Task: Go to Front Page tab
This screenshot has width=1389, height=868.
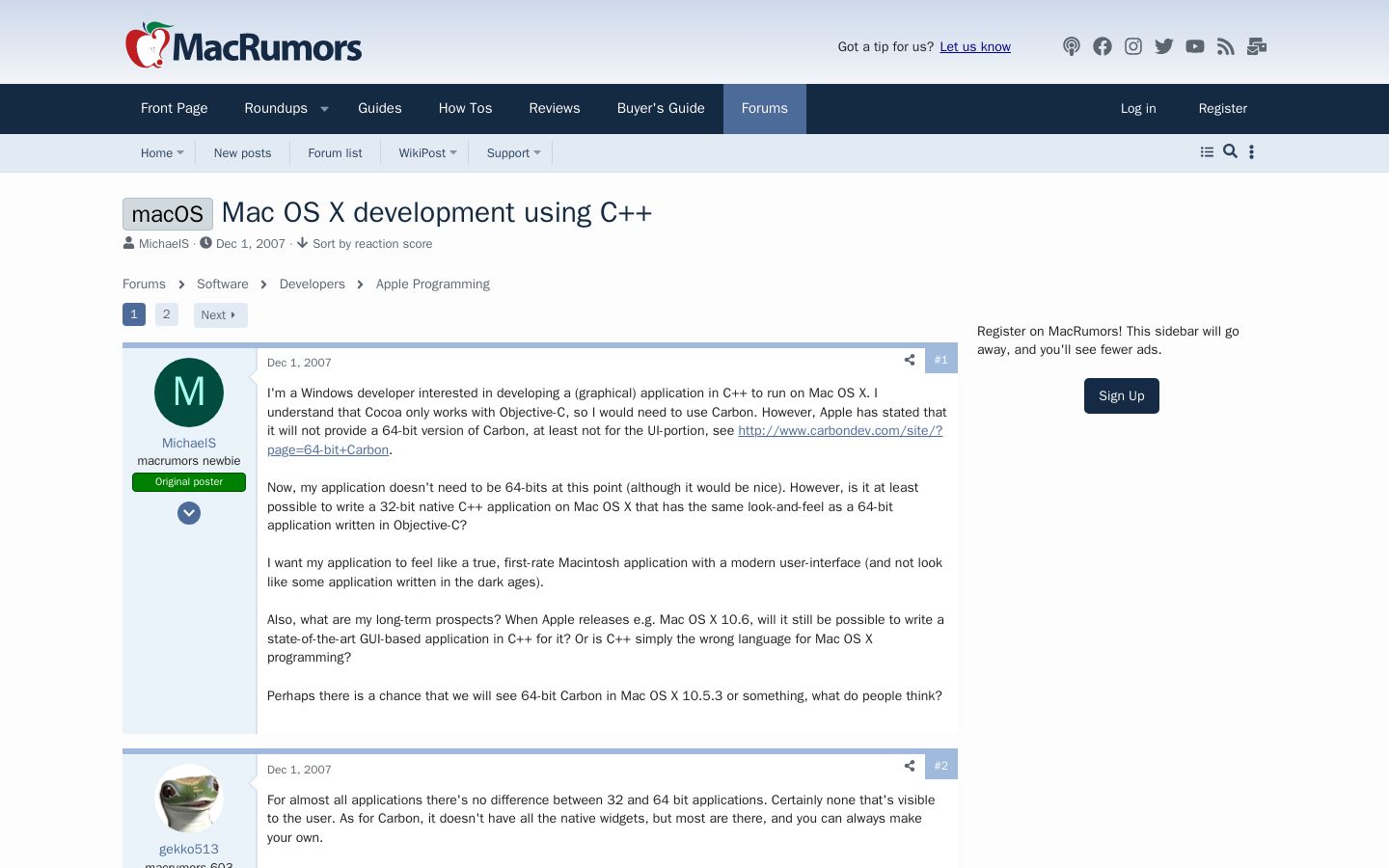Action: (x=175, y=109)
